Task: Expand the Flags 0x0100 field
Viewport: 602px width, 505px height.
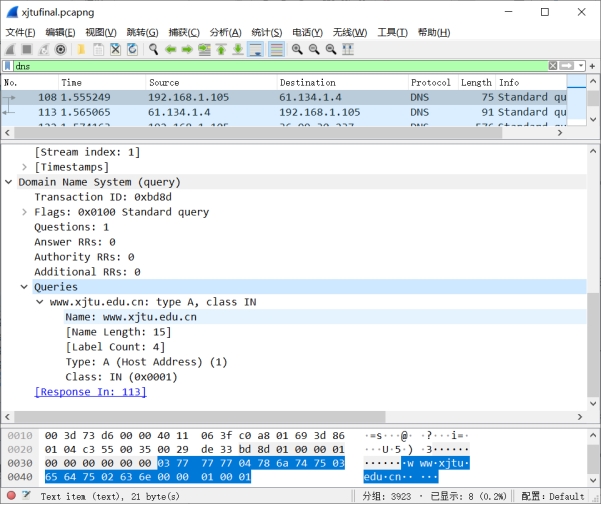Action: (x=25, y=212)
